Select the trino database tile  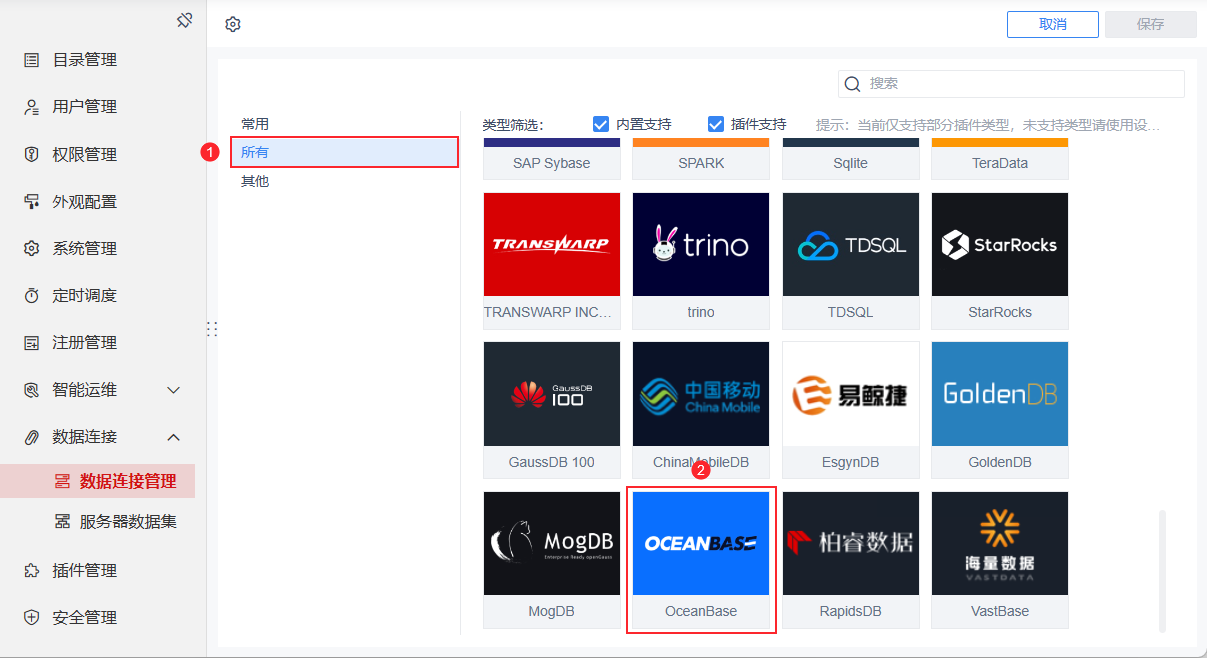click(701, 260)
